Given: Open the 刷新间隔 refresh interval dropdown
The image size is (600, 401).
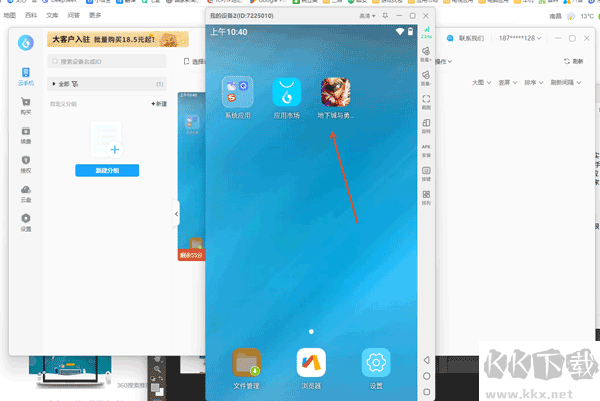Looking at the screenshot, I should (x=566, y=82).
